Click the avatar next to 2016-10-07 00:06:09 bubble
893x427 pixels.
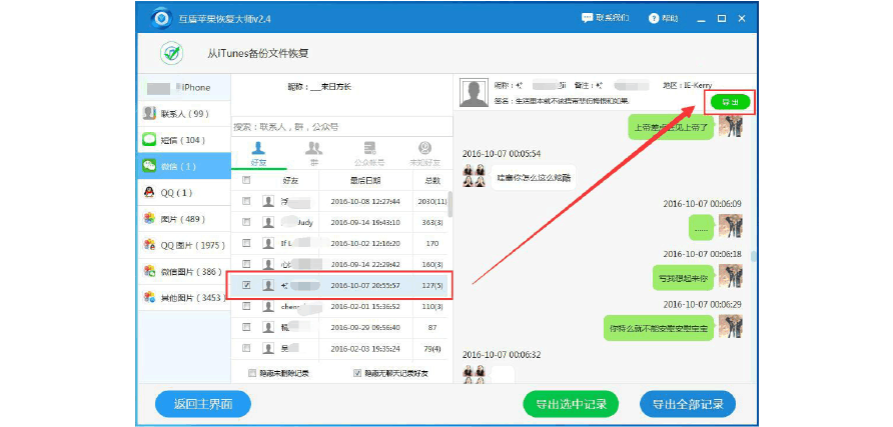coord(730,226)
